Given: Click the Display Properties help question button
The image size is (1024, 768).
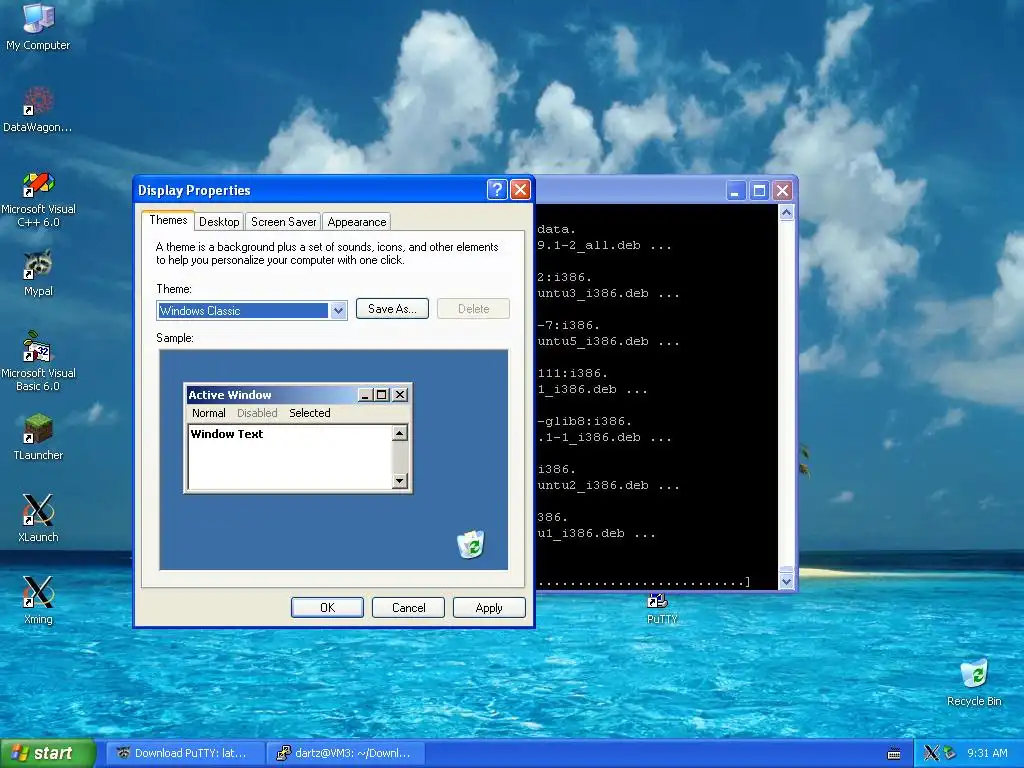Looking at the screenshot, I should click(x=496, y=190).
